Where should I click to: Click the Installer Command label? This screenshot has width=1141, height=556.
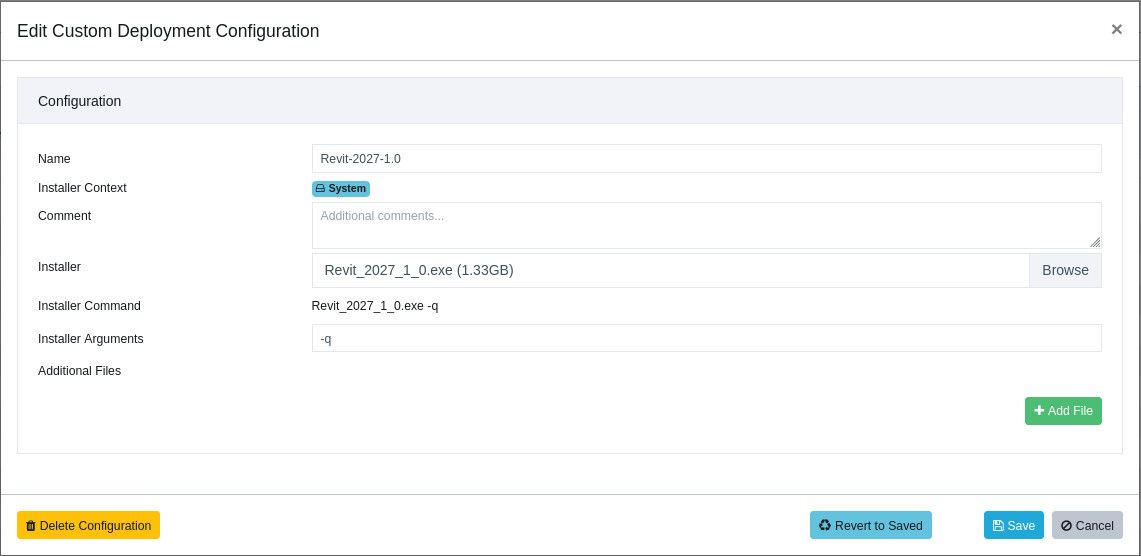click(90, 306)
